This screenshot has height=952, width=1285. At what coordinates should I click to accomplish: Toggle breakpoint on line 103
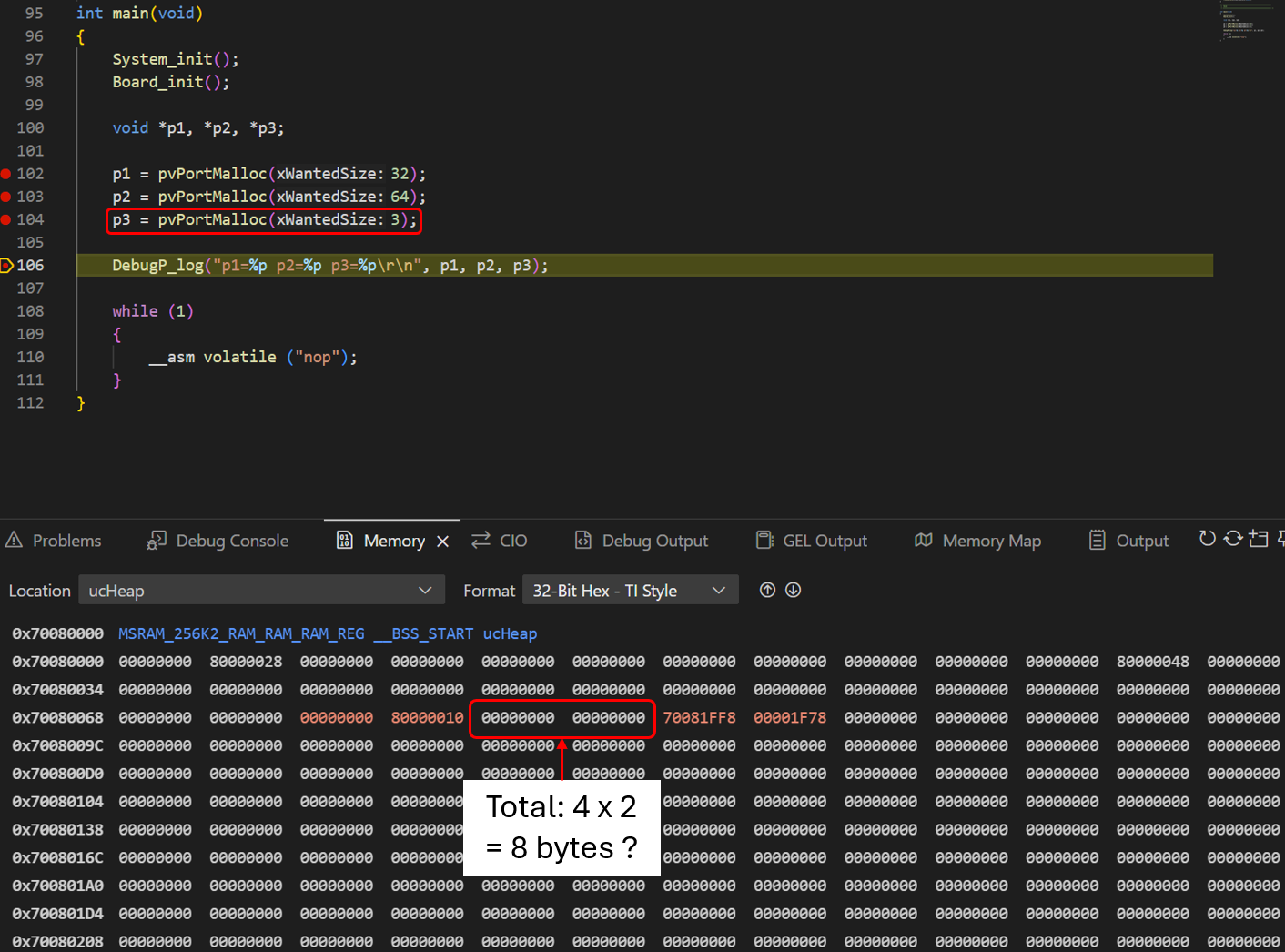[x=6, y=197]
